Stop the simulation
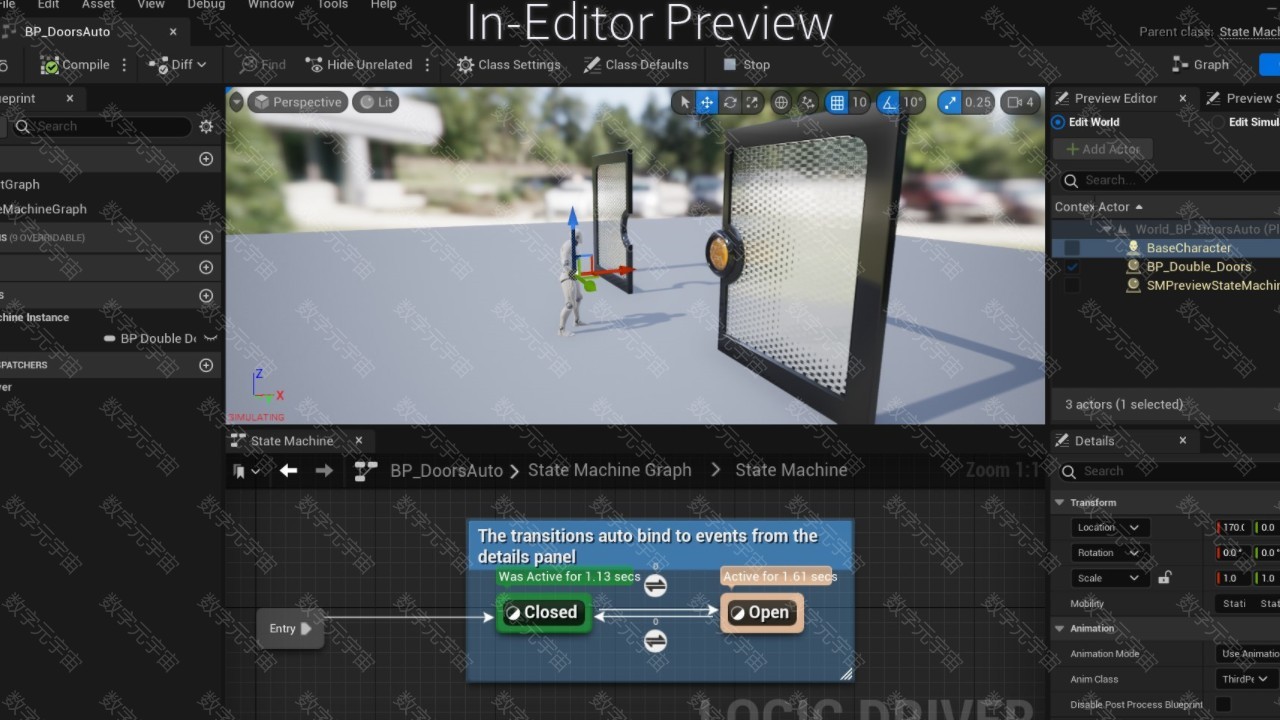This screenshot has height=720, width=1280. [746, 64]
